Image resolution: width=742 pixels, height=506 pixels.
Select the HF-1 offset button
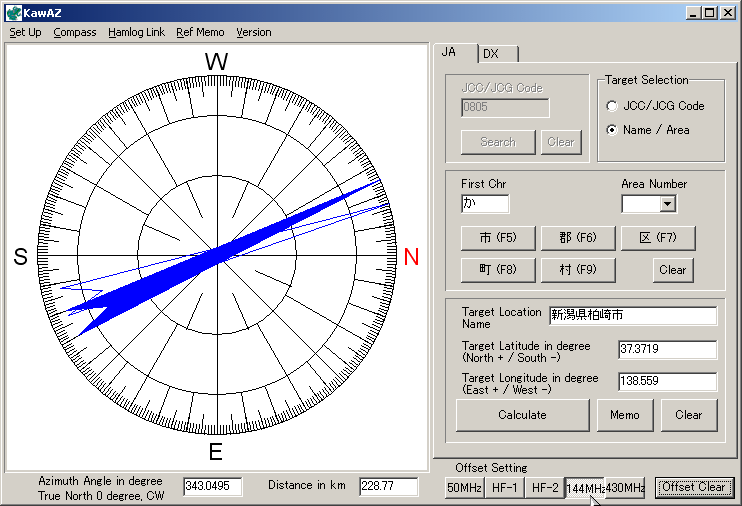coord(504,488)
